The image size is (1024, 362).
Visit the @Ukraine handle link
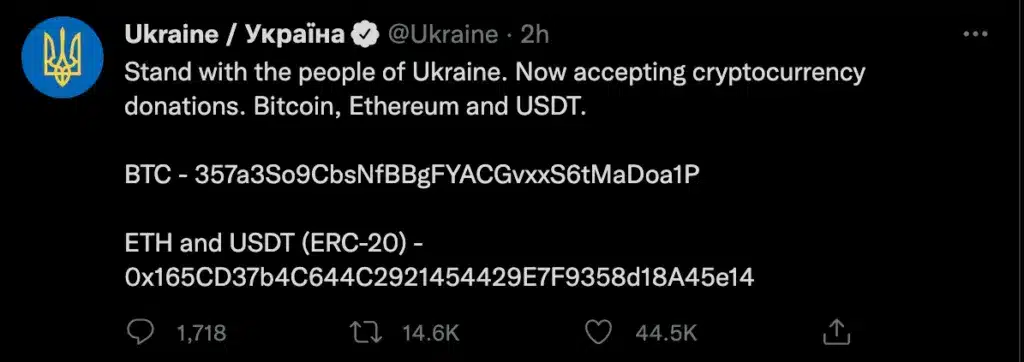point(442,35)
